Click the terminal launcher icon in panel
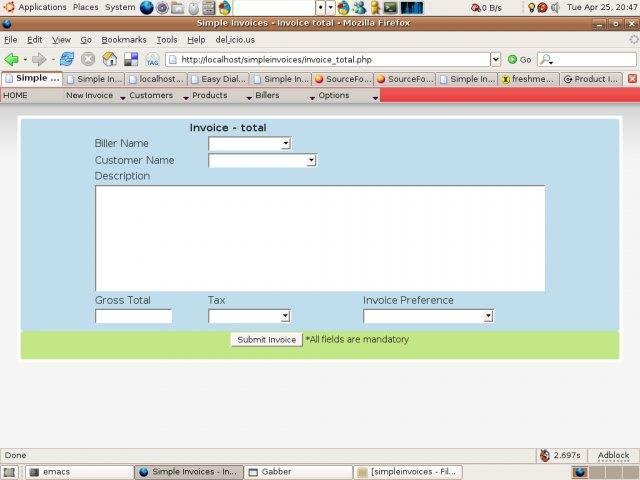 click(391, 8)
